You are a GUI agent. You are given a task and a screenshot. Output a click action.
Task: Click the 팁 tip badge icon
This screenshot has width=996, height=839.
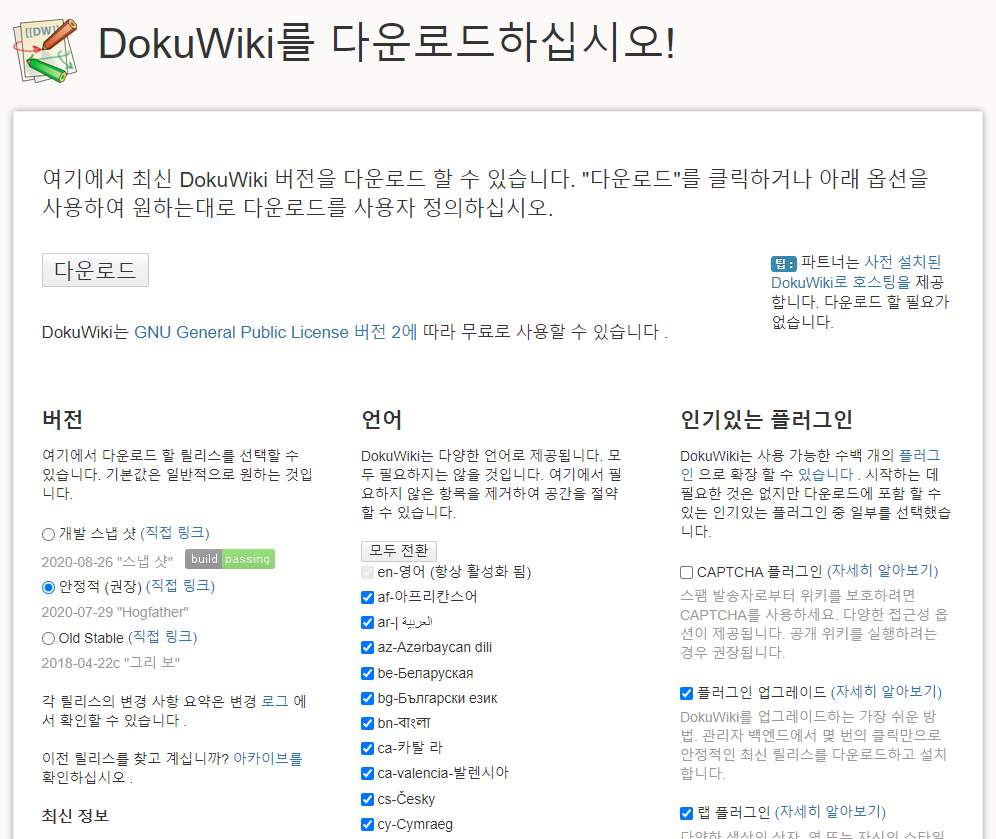point(783,264)
